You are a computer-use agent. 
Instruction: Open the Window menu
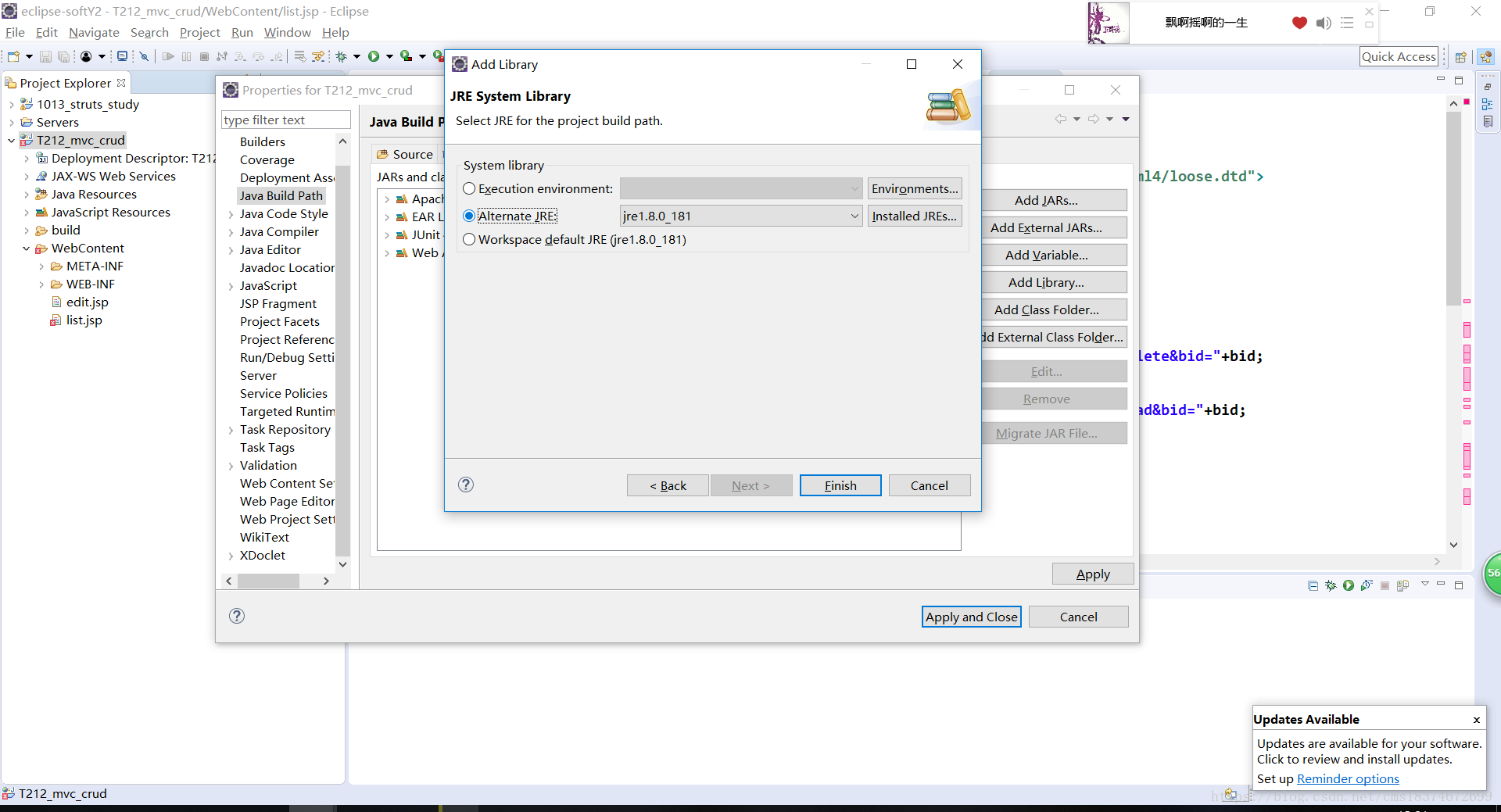287,32
